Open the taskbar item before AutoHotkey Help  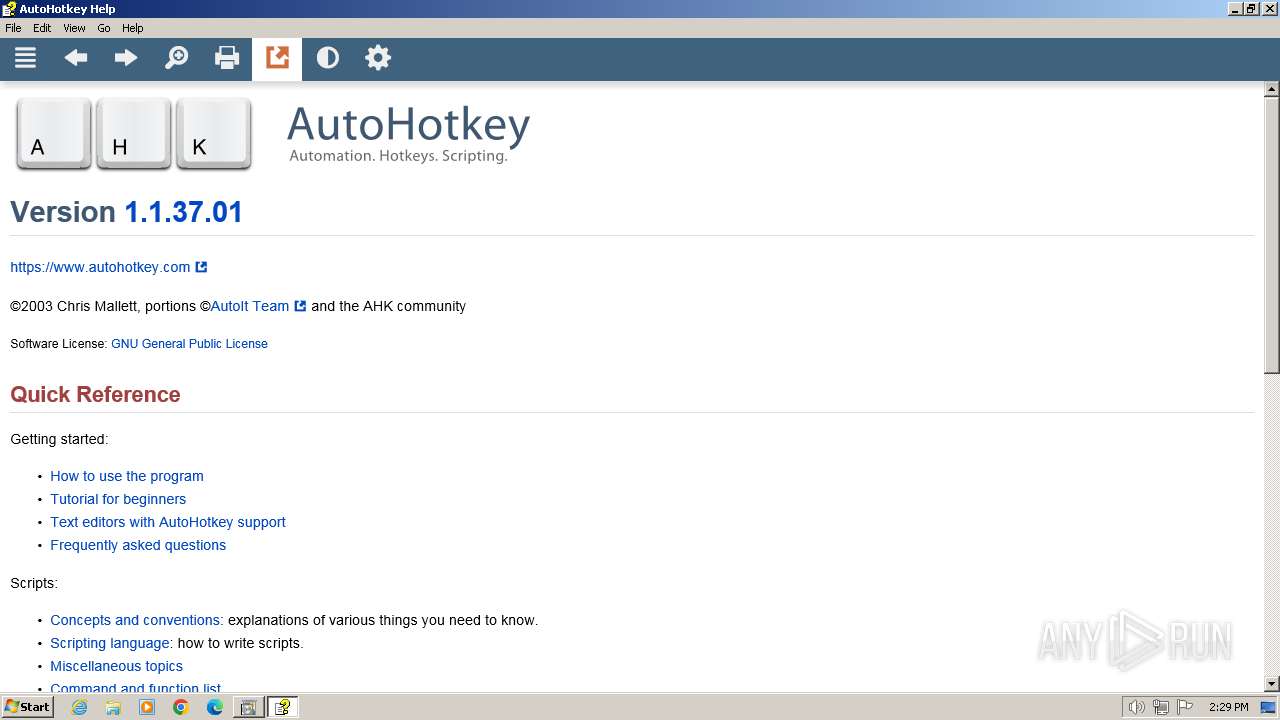click(248, 707)
